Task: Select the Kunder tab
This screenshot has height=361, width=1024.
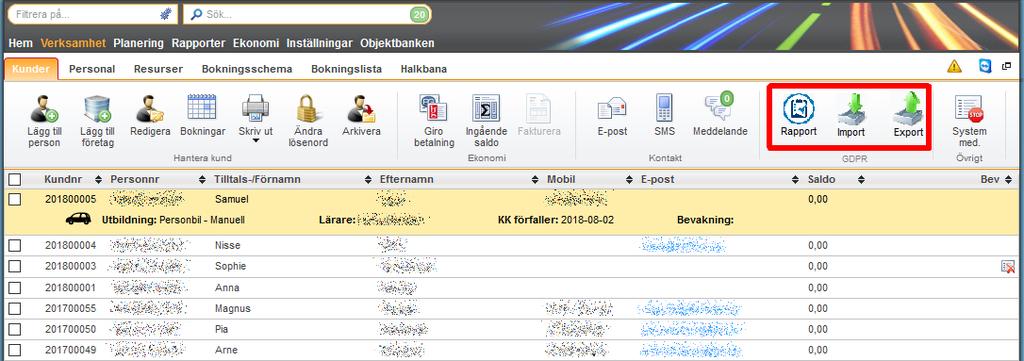Action: click(x=31, y=69)
